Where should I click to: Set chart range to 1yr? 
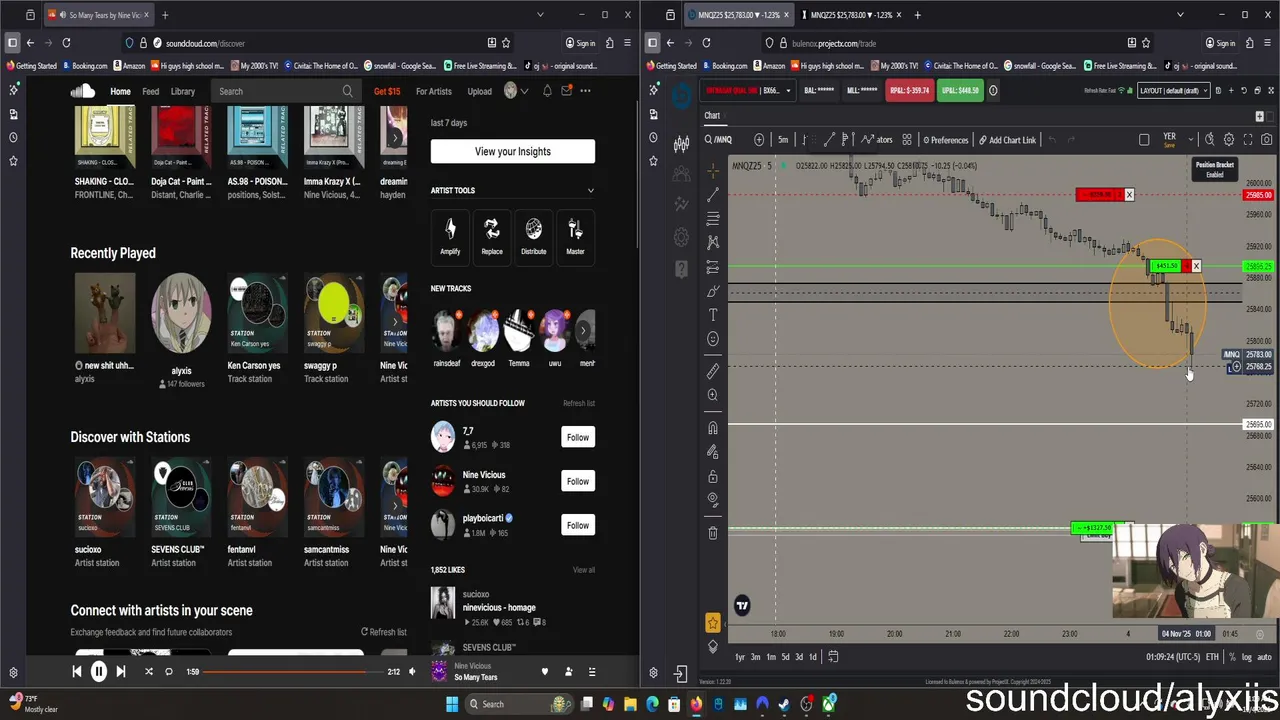tap(740, 657)
